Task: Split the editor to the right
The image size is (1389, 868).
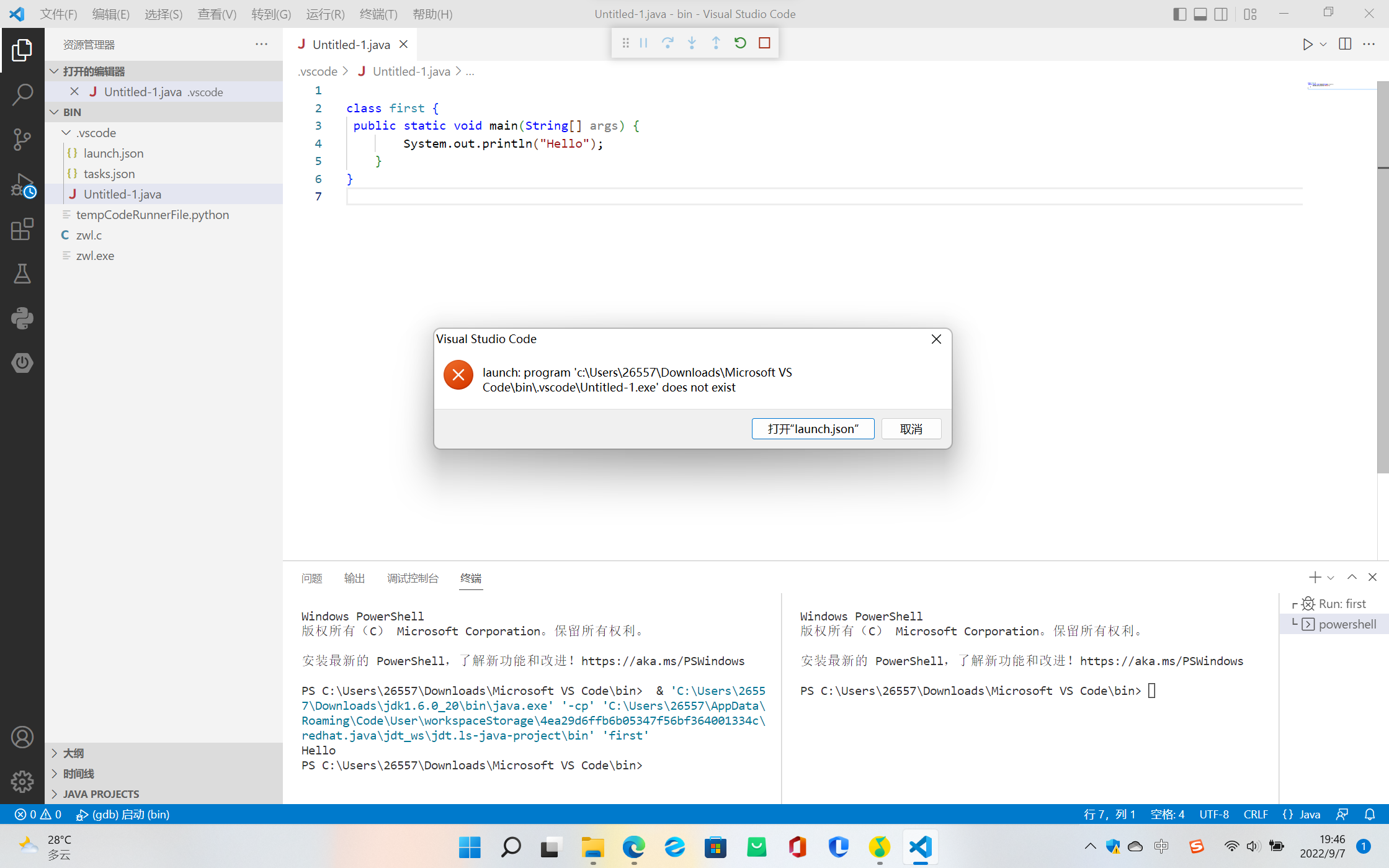Action: tap(1345, 44)
